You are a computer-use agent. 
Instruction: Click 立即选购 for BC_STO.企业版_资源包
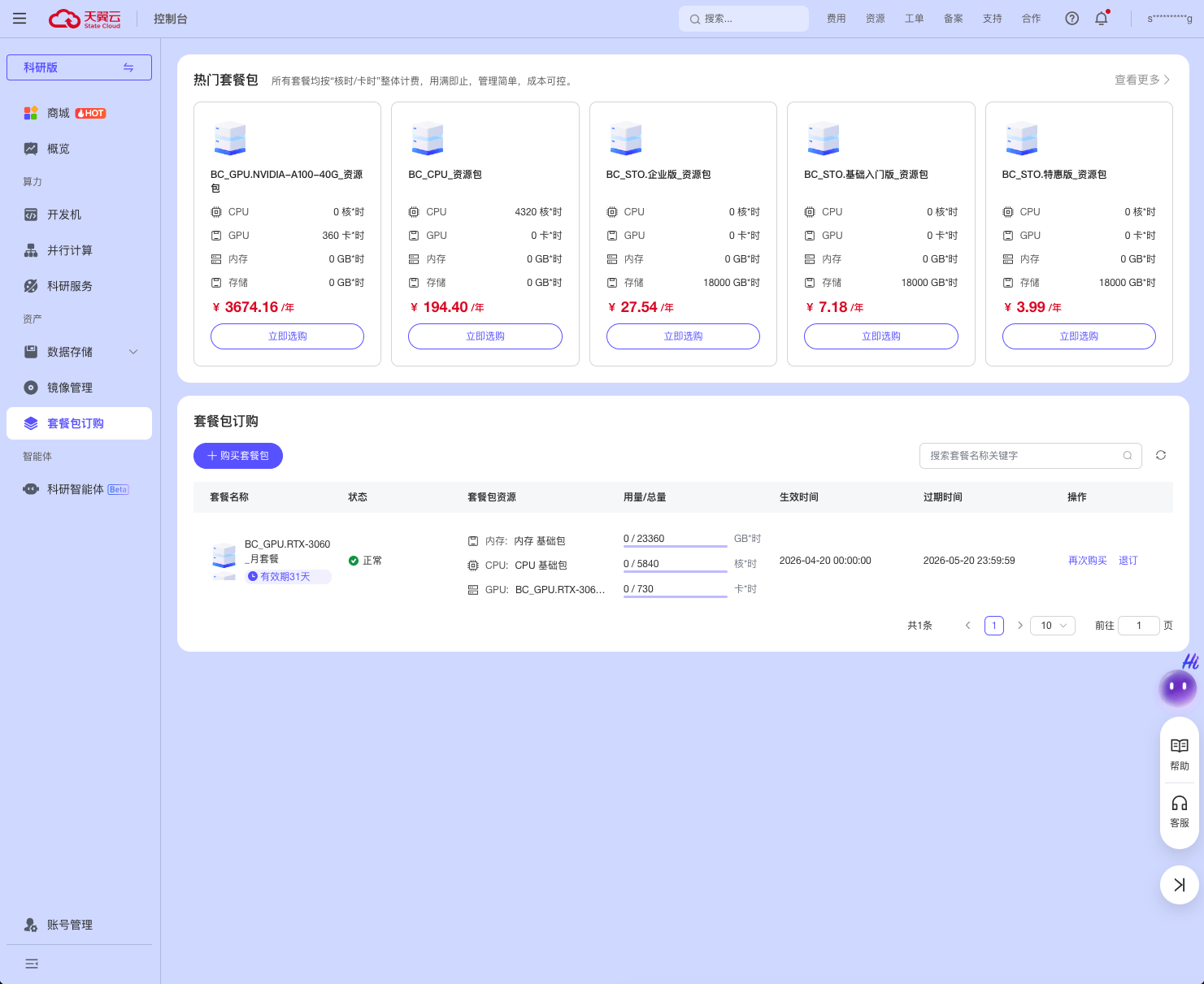(x=683, y=336)
